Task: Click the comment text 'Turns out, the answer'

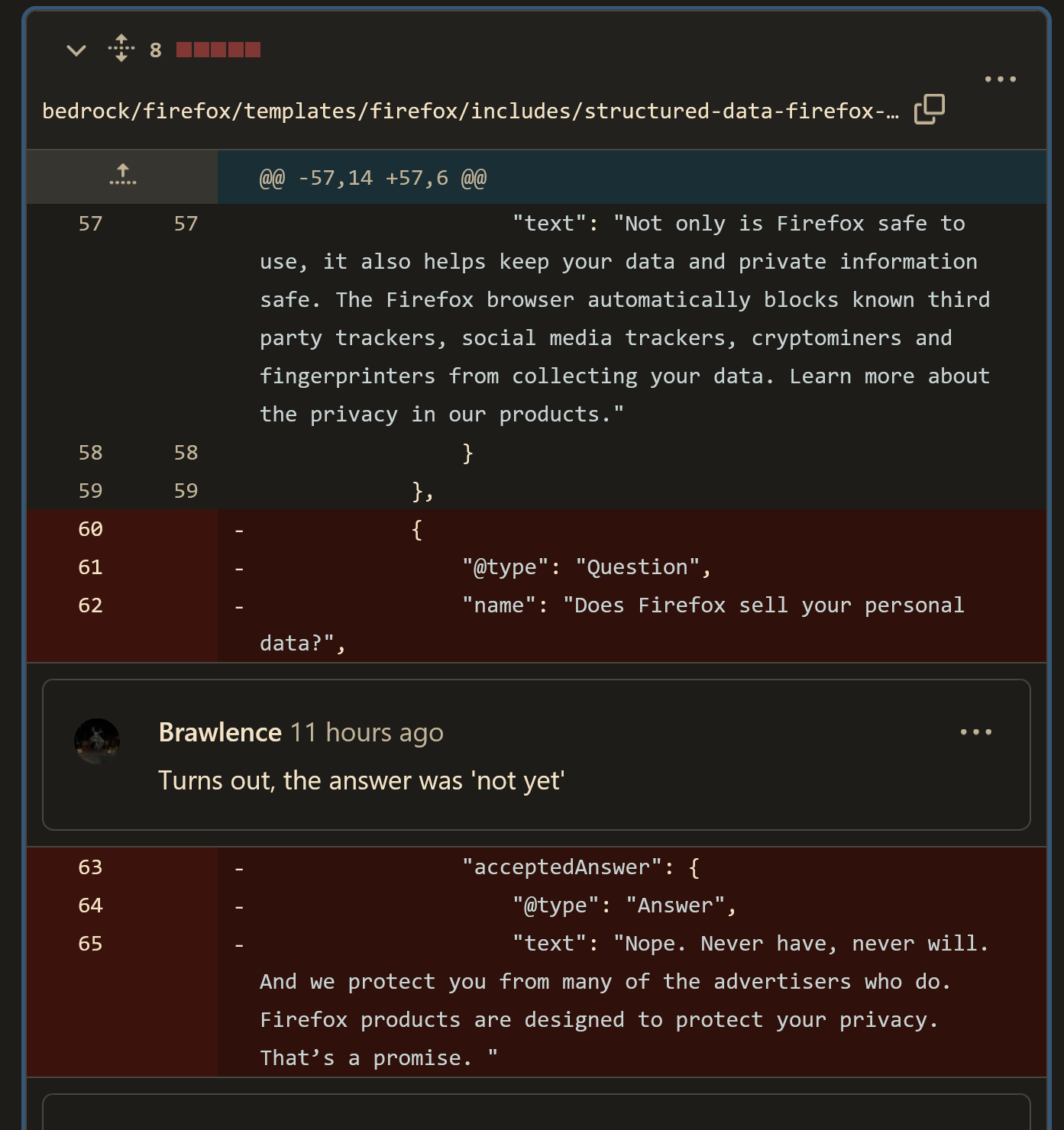Action: [361, 781]
